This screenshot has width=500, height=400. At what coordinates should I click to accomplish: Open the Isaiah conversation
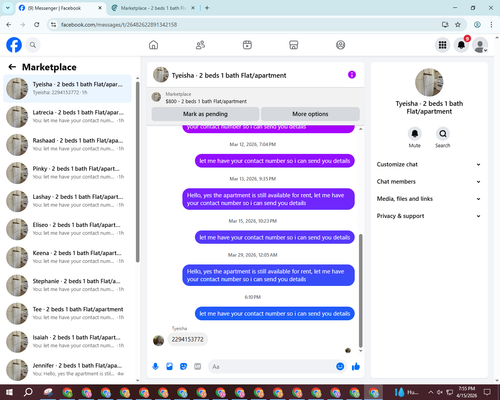pyautogui.click(x=68, y=342)
